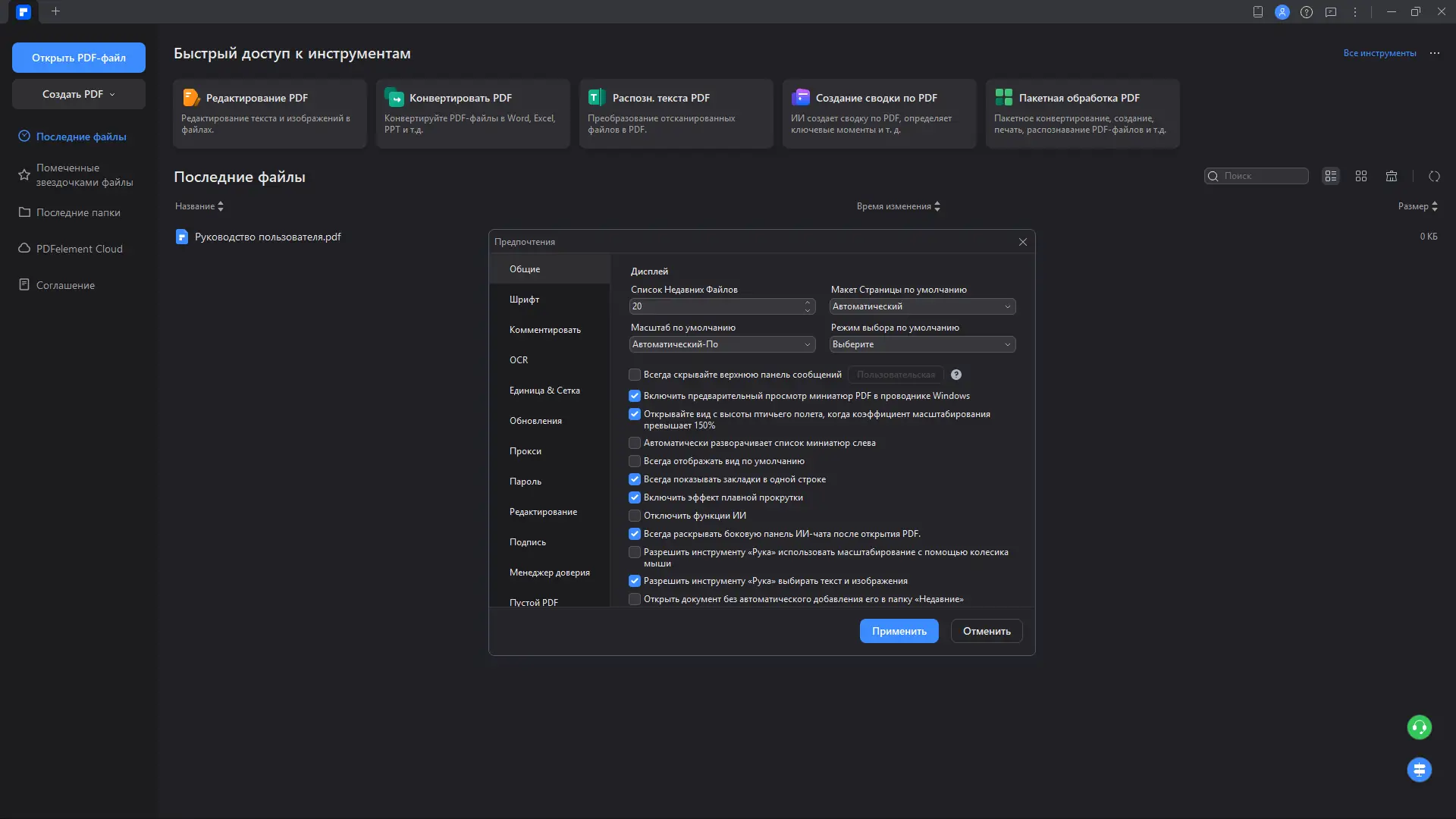Screen dimensions: 1456x819
Task: Enable 'Отключить функции ИИ' checkbox
Action: point(635,516)
